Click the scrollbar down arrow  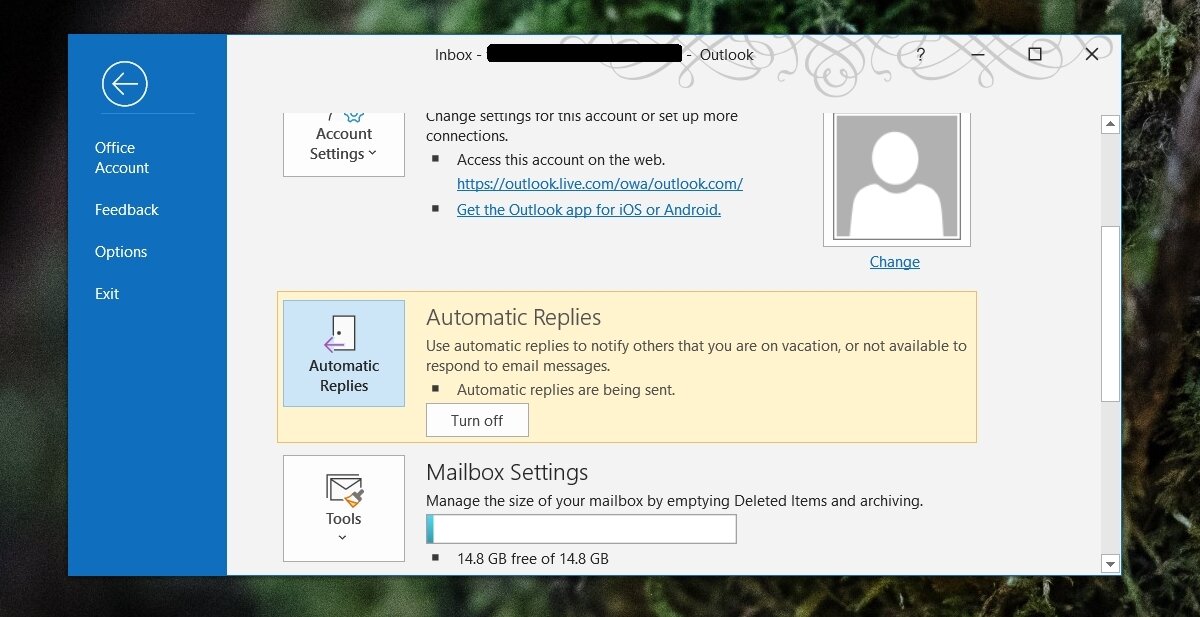(1109, 564)
